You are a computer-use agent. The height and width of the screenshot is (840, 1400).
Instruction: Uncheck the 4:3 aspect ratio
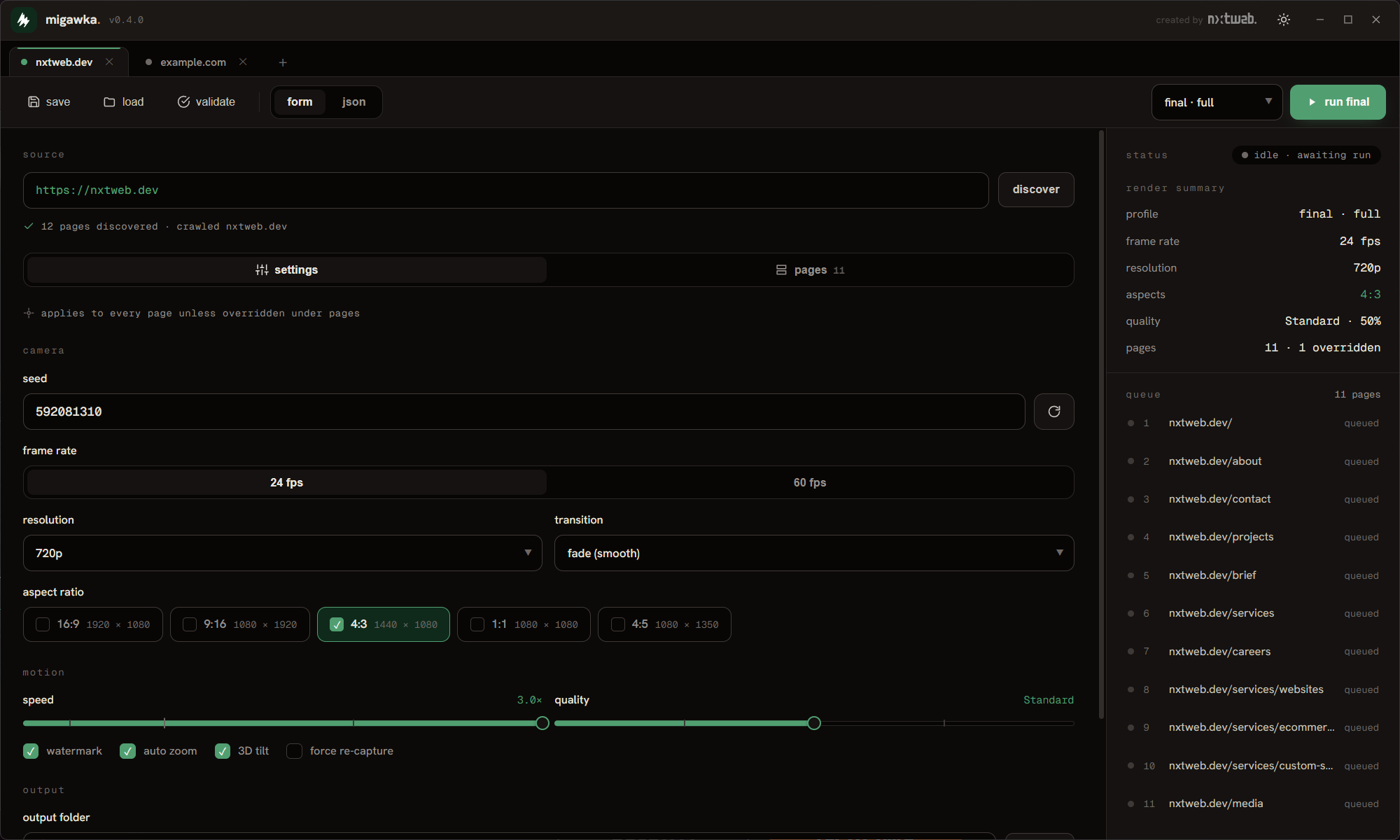pos(337,624)
